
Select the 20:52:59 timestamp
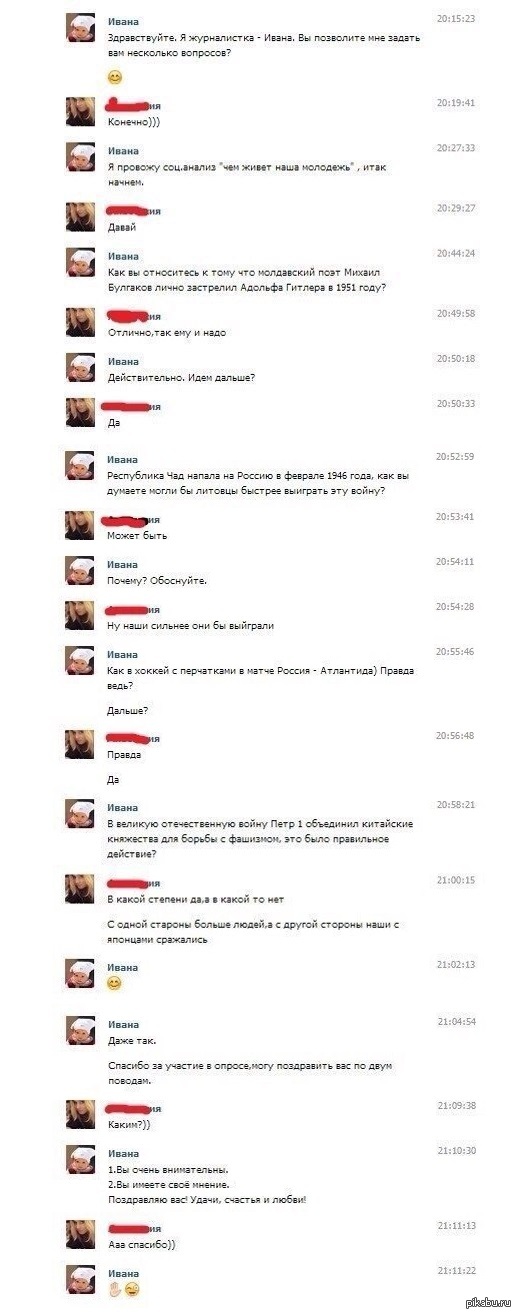pos(455,456)
